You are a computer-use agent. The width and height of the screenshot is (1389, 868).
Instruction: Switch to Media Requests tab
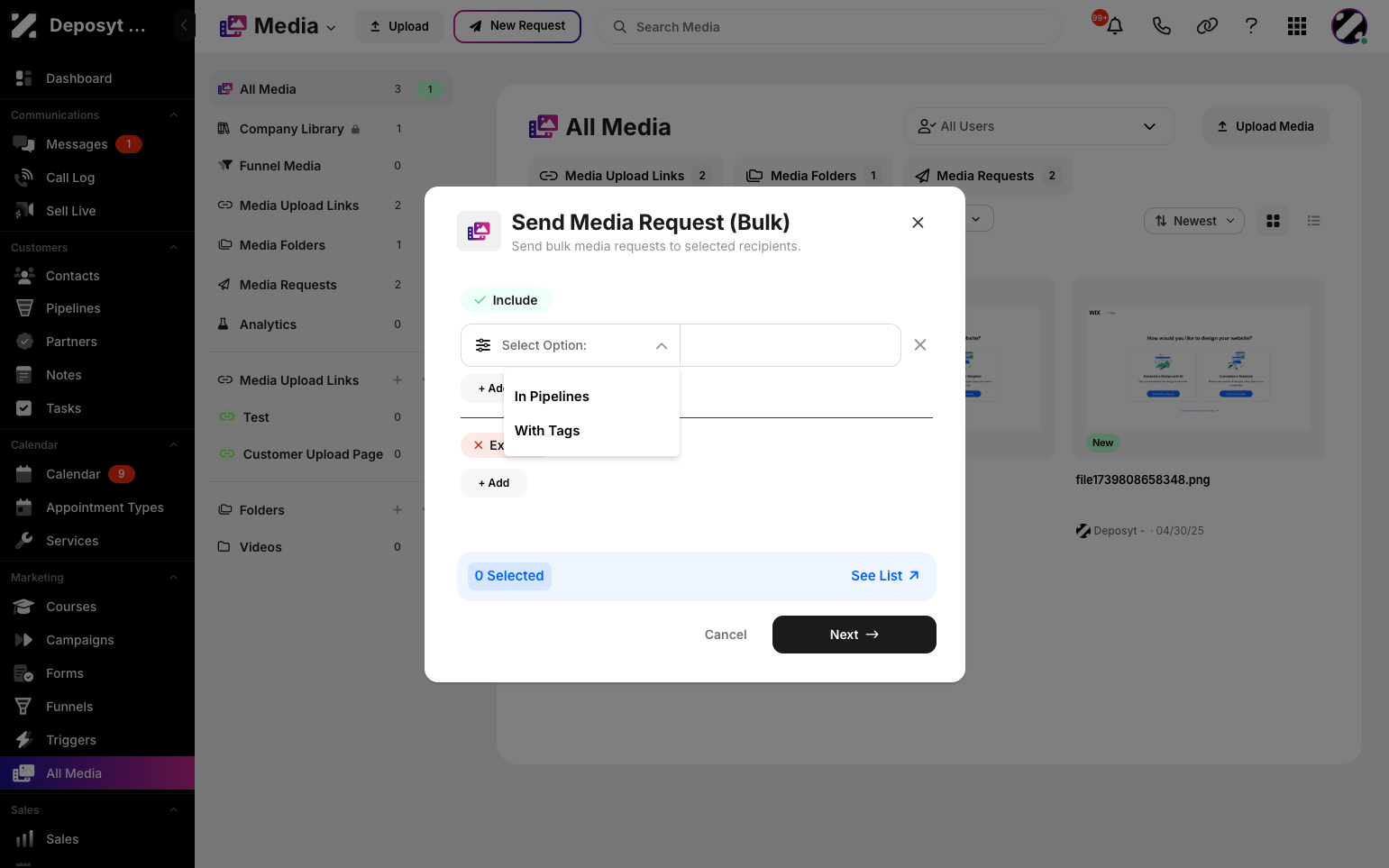[989, 176]
